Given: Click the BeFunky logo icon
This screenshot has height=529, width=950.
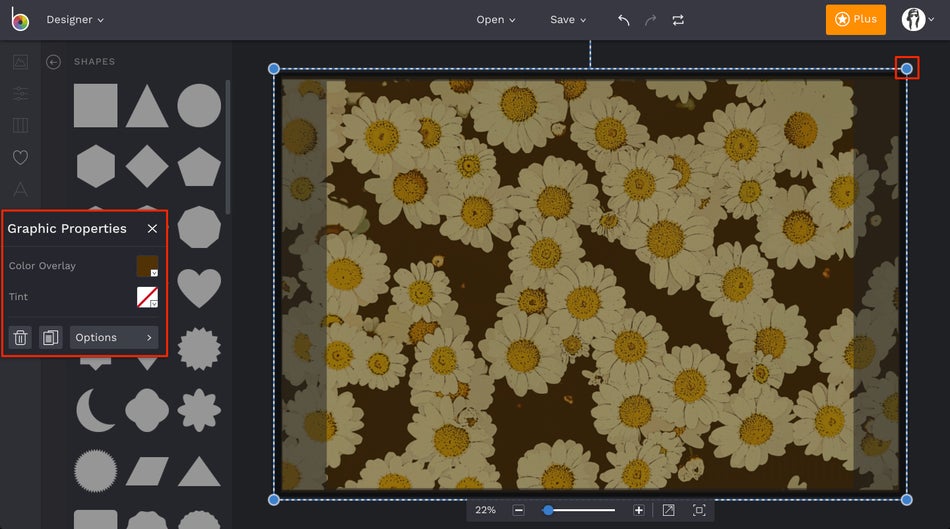Looking at the screenshot, I should click(x=20, y=20).
